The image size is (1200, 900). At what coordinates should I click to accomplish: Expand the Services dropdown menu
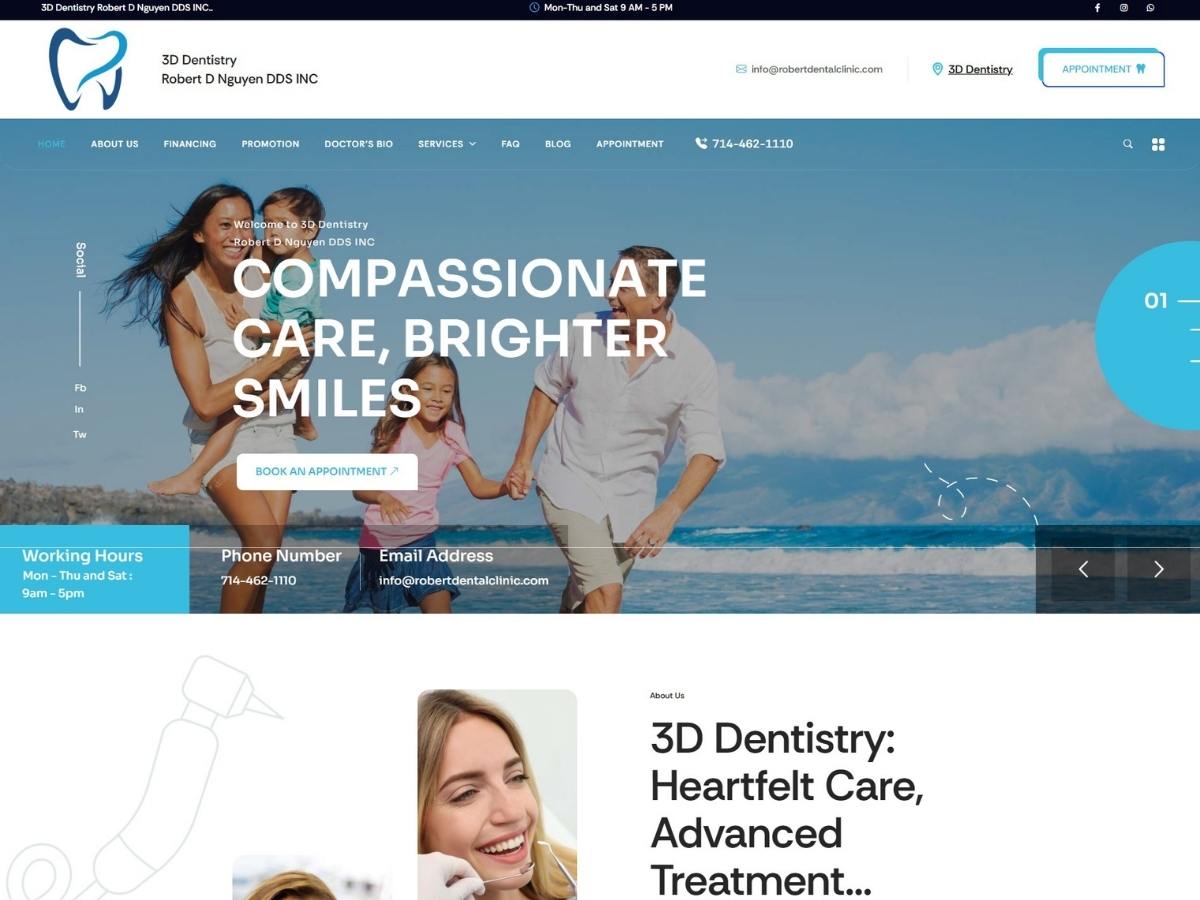[447, 144]
